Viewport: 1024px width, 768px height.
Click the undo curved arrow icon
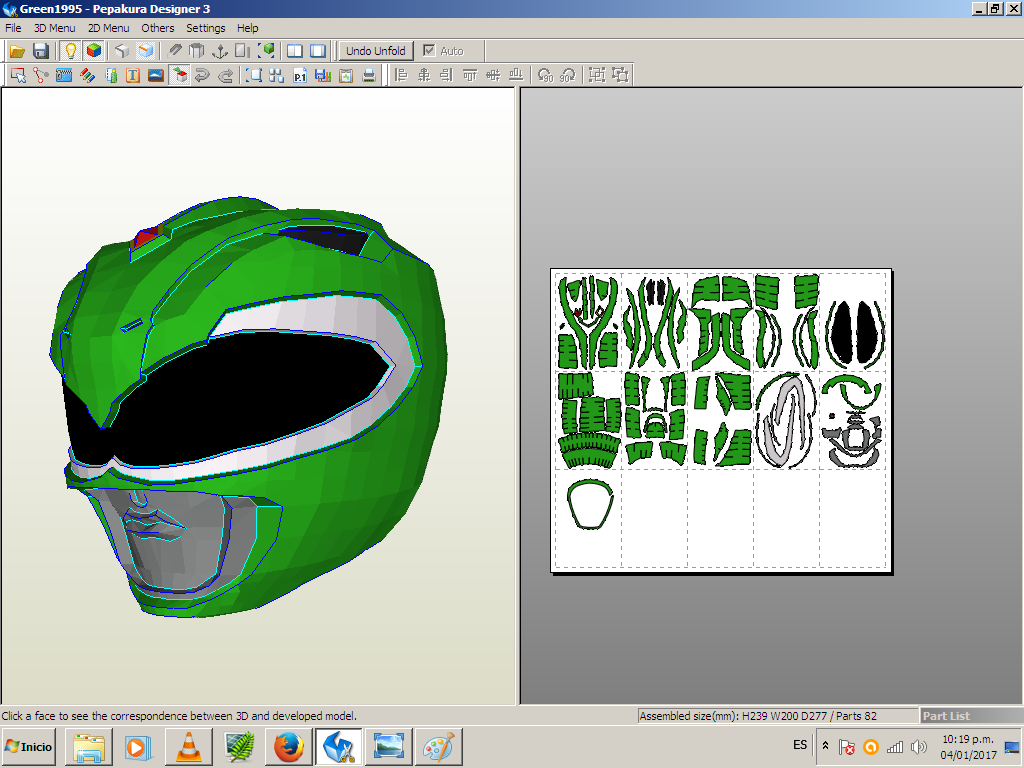pos(202,75)
